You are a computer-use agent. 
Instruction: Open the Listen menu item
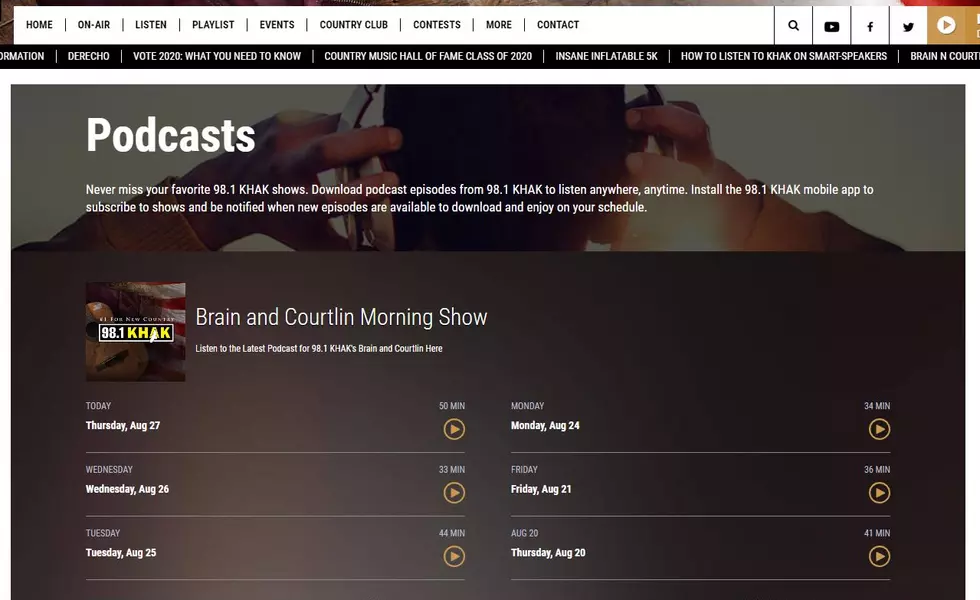click(151, 25)
